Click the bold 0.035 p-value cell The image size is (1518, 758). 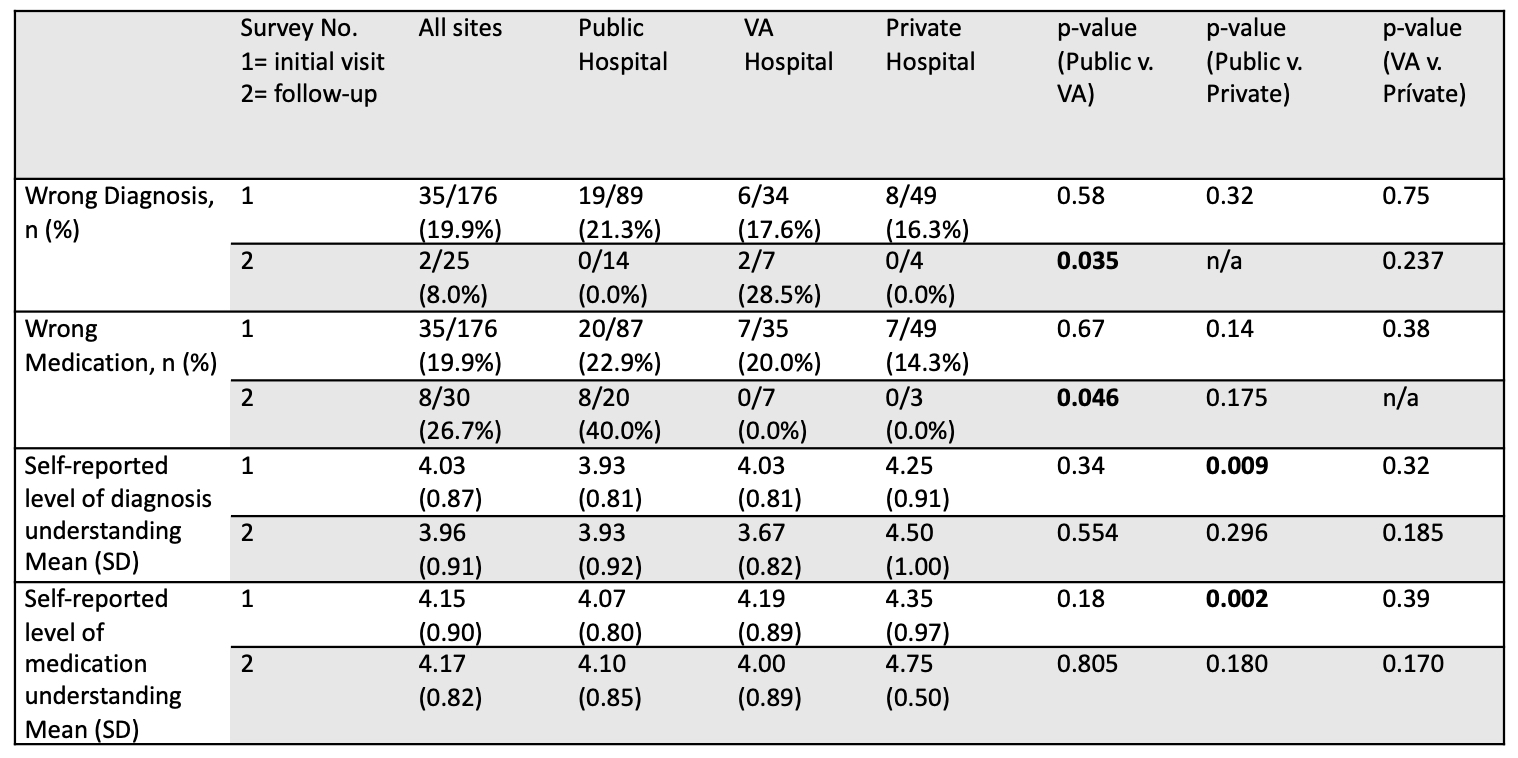tap(1085, 262)
